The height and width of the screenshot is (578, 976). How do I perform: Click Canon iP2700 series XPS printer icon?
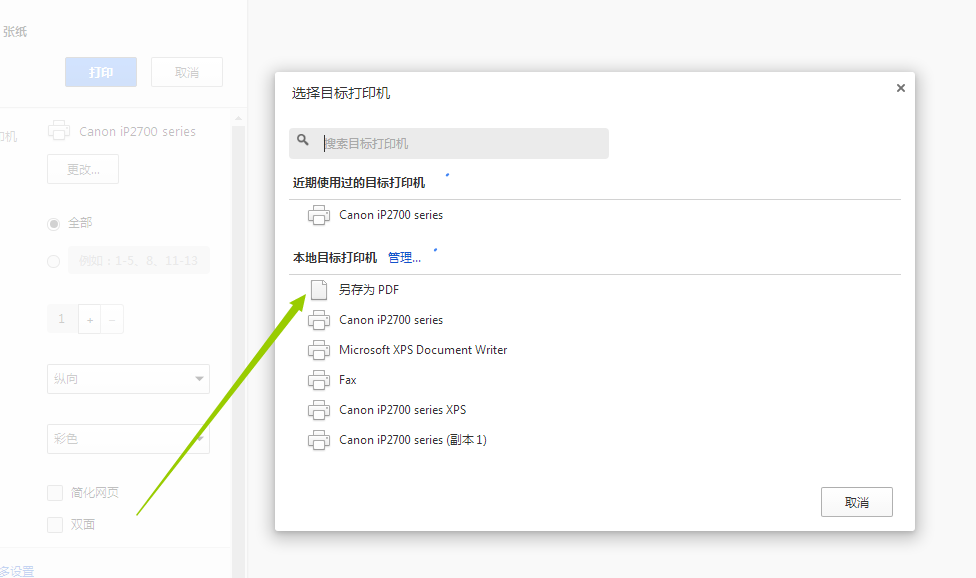click(x=319, y=409)
